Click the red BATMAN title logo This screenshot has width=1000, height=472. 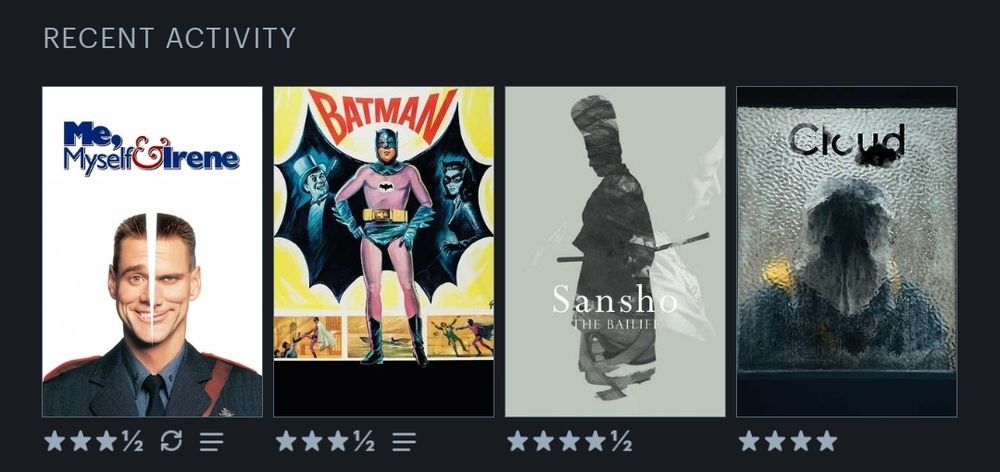[x=383, y=115]
